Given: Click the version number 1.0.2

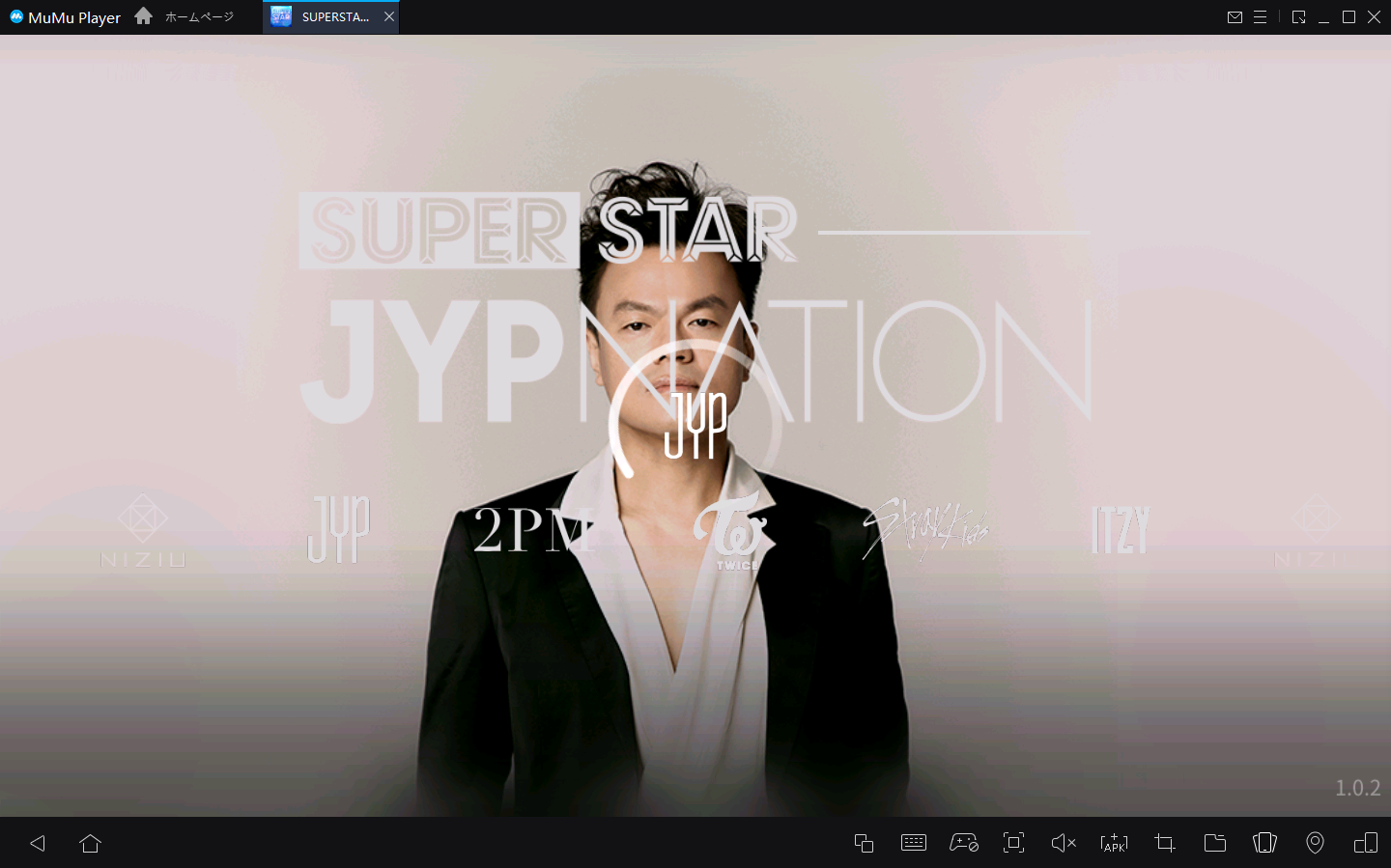Looking at the screenshot, I should [1357, 788].
